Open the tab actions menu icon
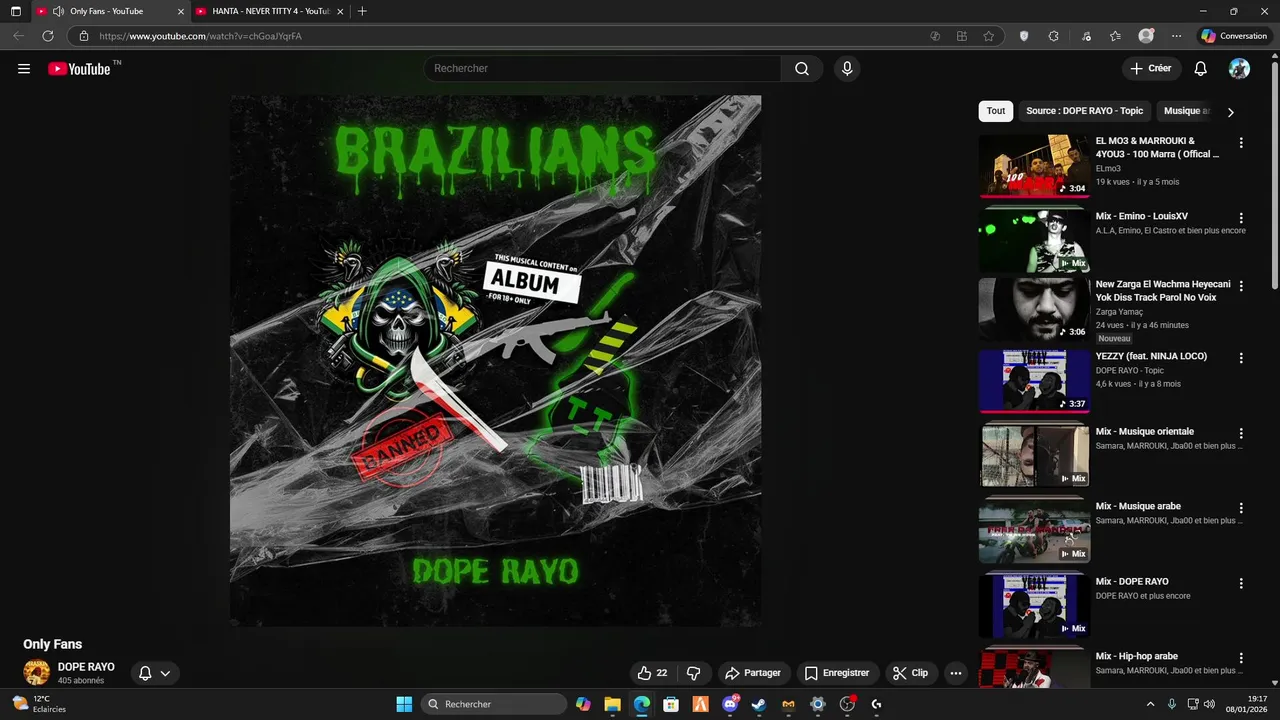Screen dimensions: 1280x720 (x=15, y=11)
